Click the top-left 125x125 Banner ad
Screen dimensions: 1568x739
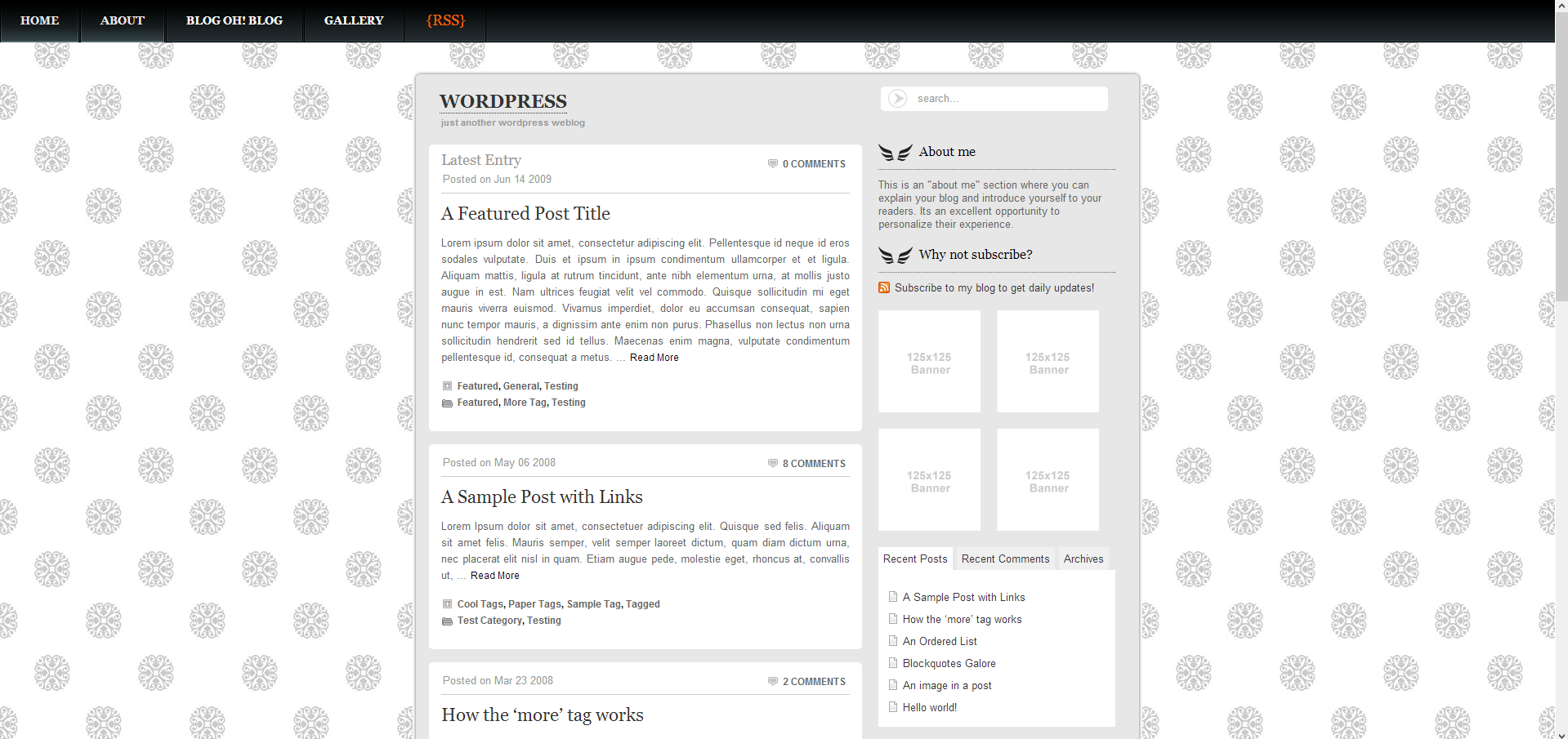pos(929,361)
